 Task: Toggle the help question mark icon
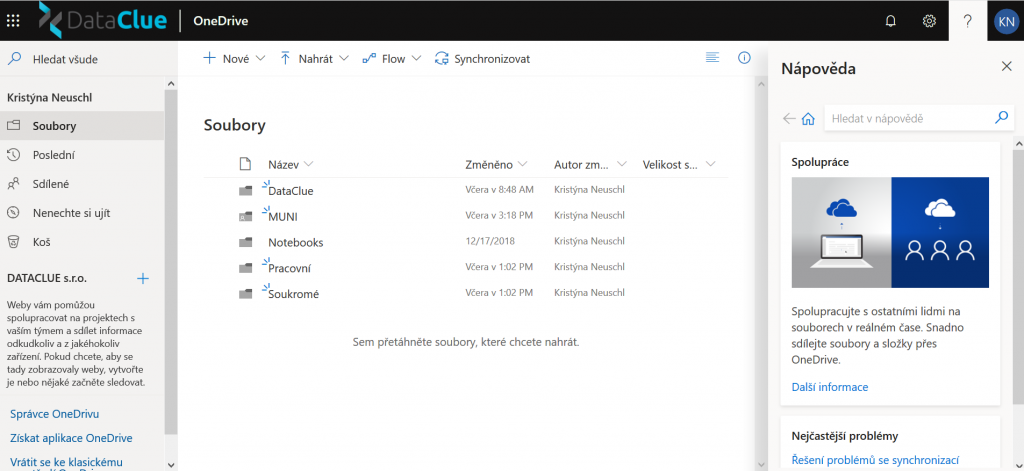pos(967,21)
